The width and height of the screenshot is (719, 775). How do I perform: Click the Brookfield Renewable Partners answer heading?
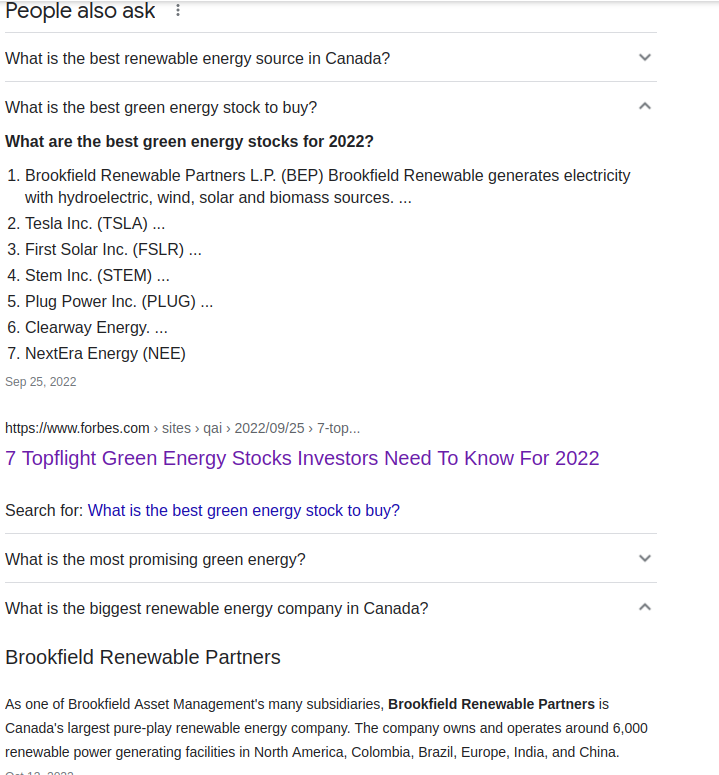point(143,657)
